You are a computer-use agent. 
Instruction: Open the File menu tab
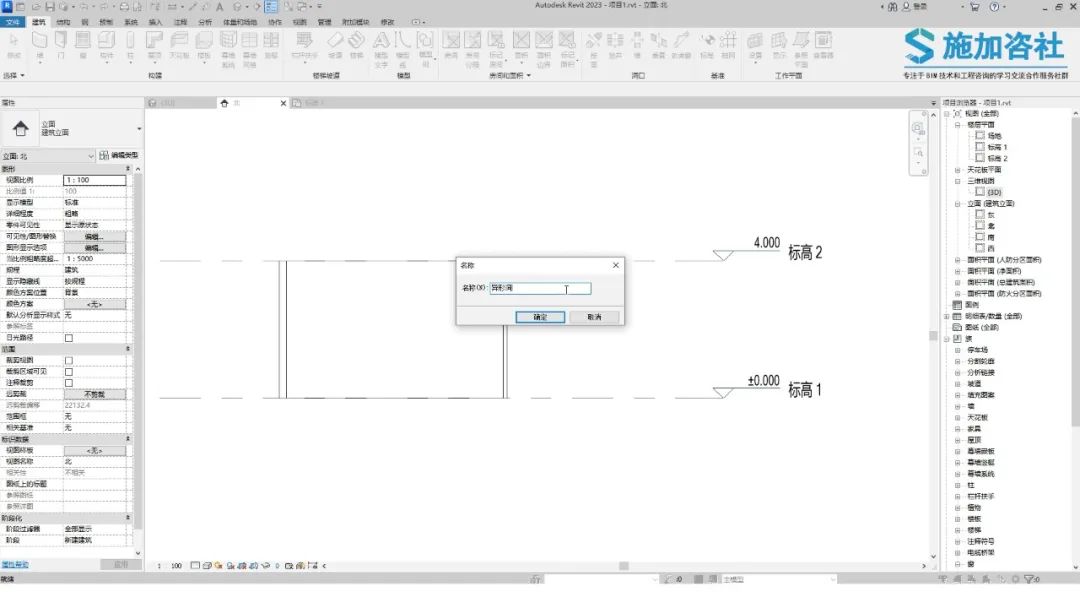[x=12, y=22]
